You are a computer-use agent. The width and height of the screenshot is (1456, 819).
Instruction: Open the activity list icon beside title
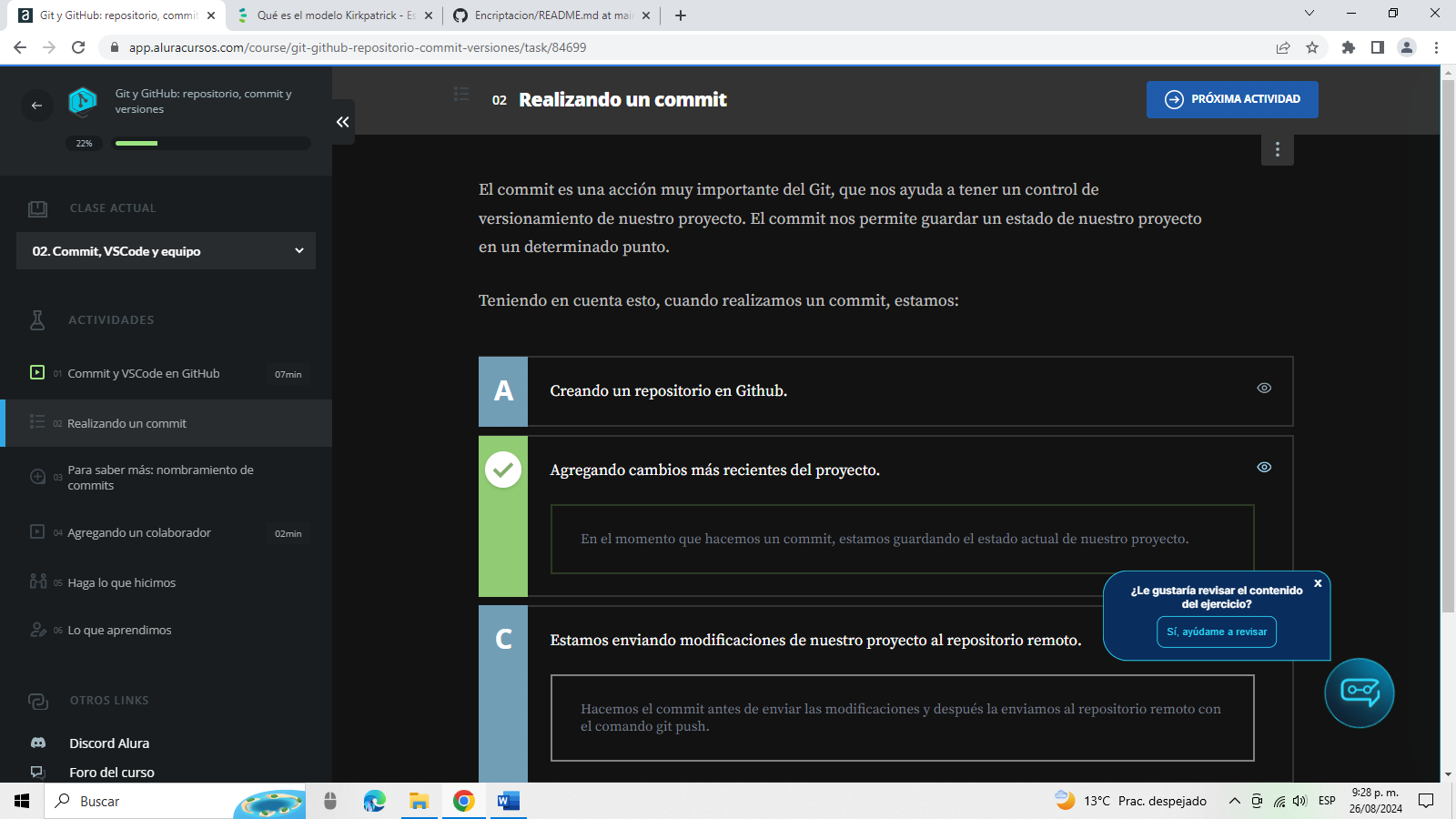click(461, 94)
